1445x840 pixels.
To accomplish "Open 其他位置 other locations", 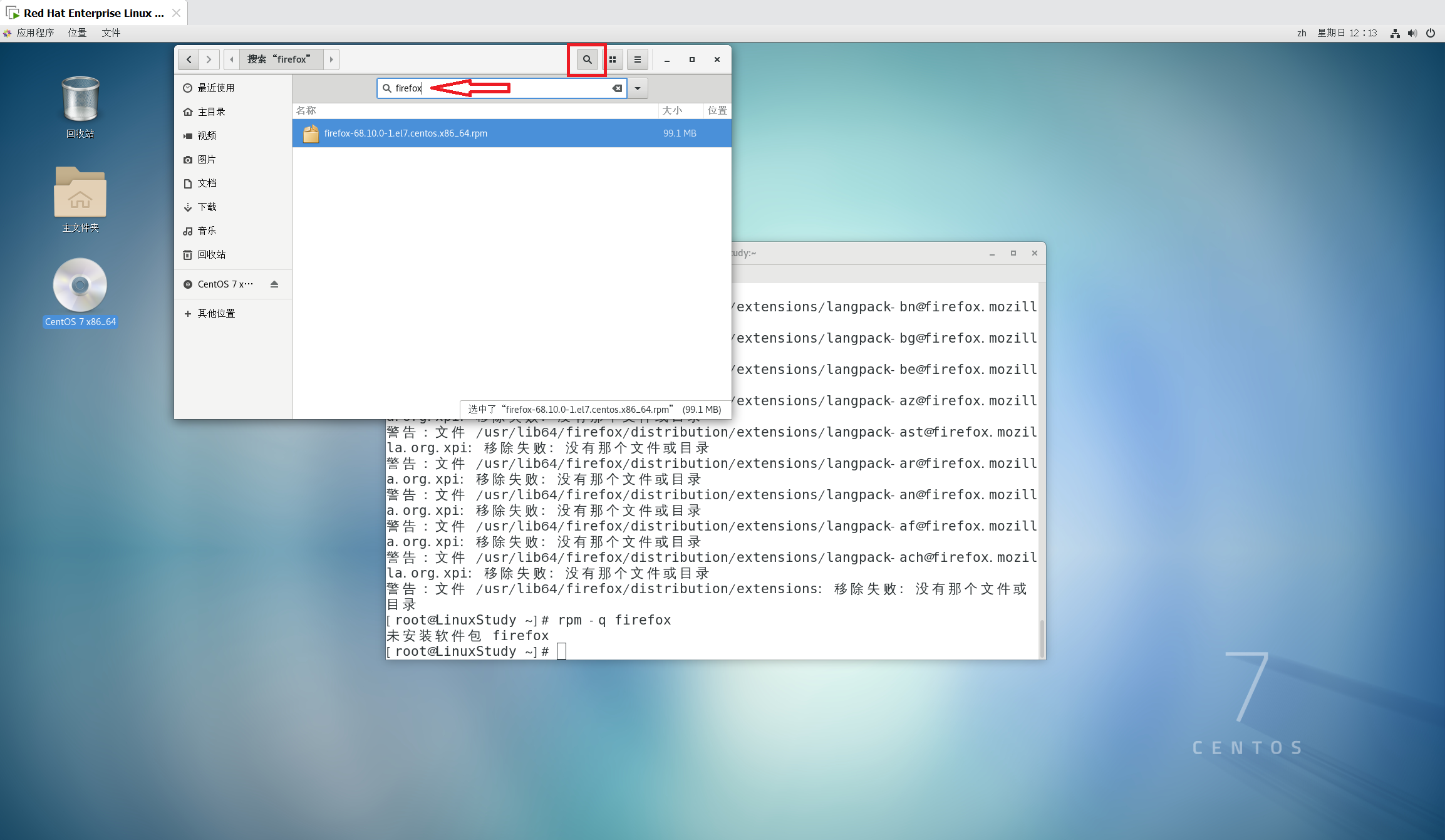I will click(233, 313).
